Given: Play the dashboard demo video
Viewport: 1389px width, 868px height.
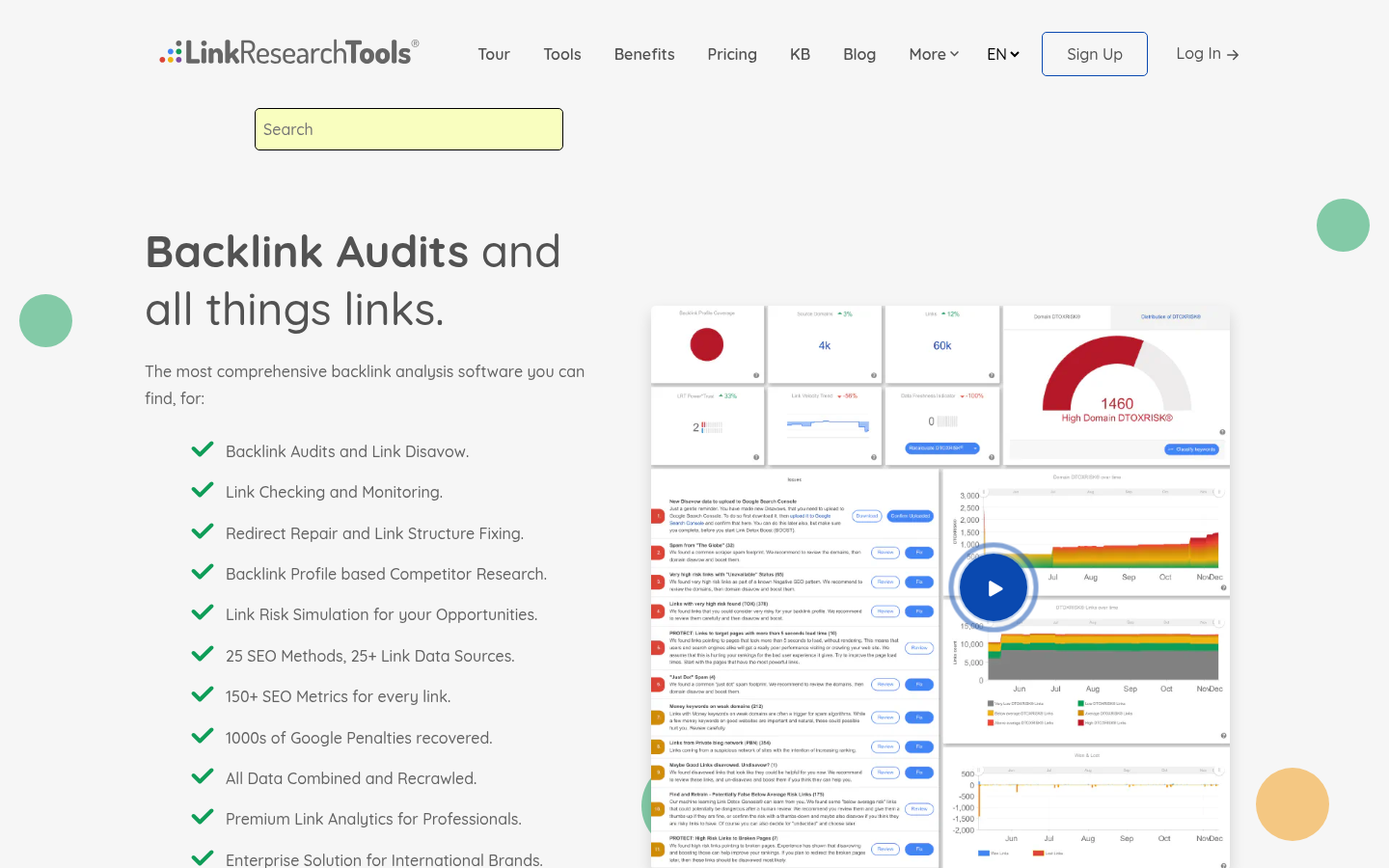Looking at the screenshot, I should [994, 588].
